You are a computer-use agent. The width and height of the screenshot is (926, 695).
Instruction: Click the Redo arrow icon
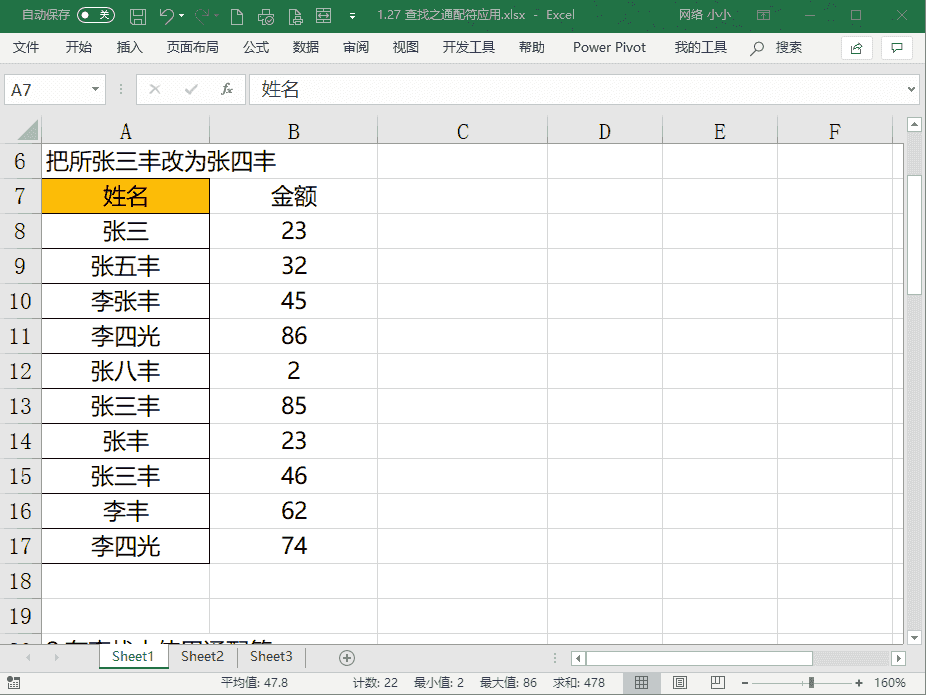203,16
